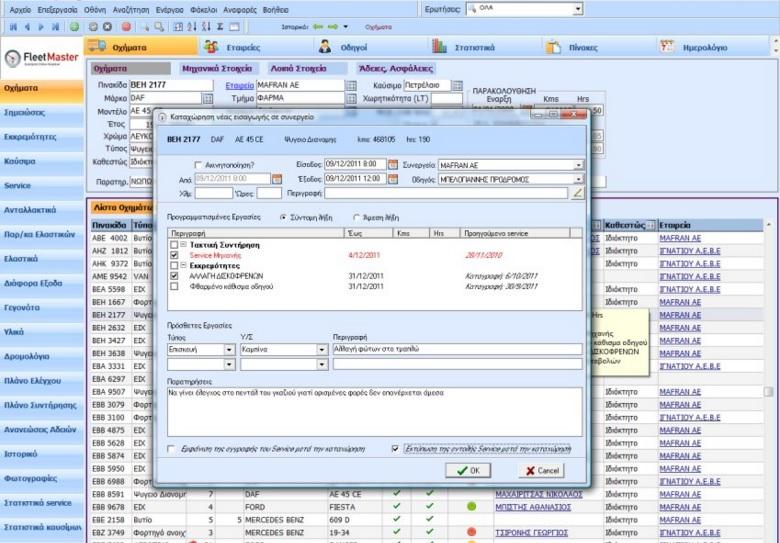This screenshot has width=780, height=543.
Task: Open the empty second-row Υ/Σ dropdown
Action: (322, 364)
